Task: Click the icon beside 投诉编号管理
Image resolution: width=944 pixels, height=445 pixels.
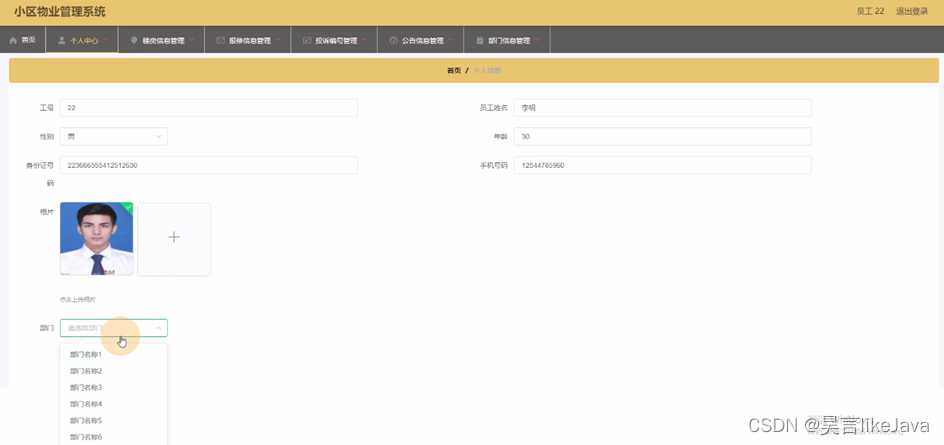Action: 307,40
